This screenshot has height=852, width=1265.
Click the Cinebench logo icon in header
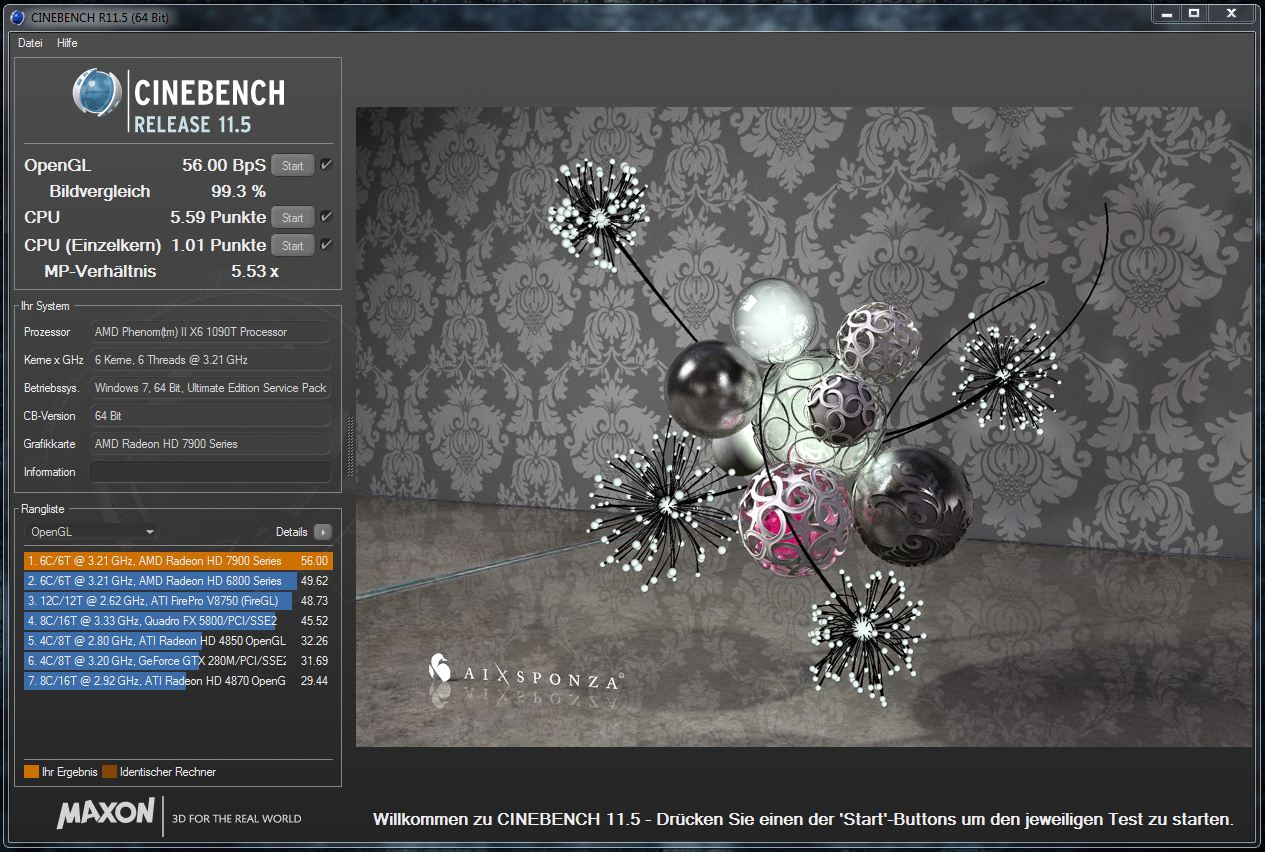[x=98, y=93]
